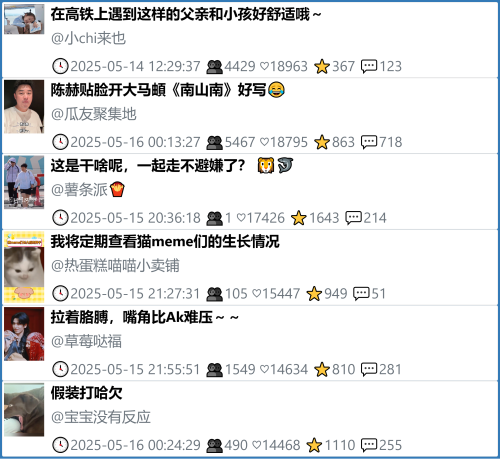Click the followers icon next to 4429
Screen dimensions: 500x459
point(214,67)
